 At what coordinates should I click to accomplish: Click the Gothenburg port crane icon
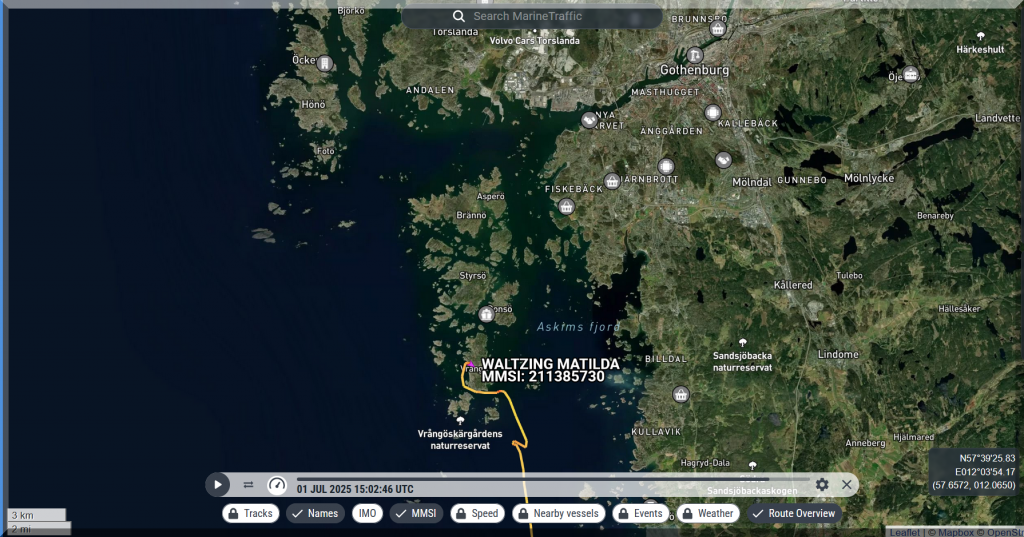point(696,55)
